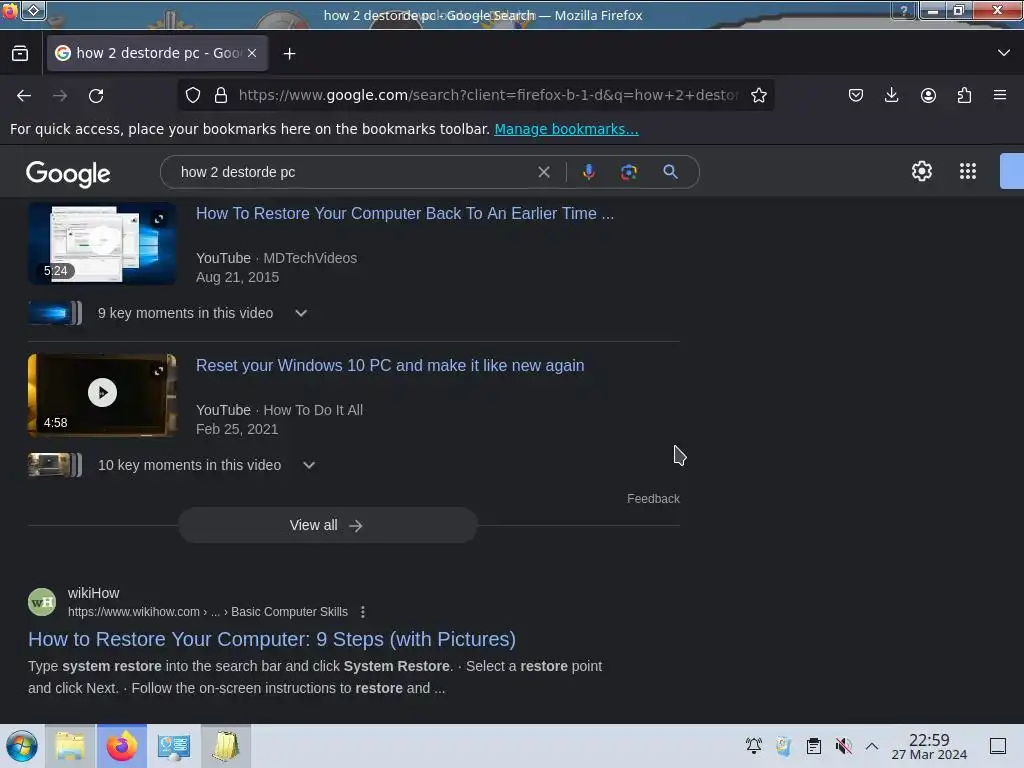Expand 9 key moments in this video

300,313
